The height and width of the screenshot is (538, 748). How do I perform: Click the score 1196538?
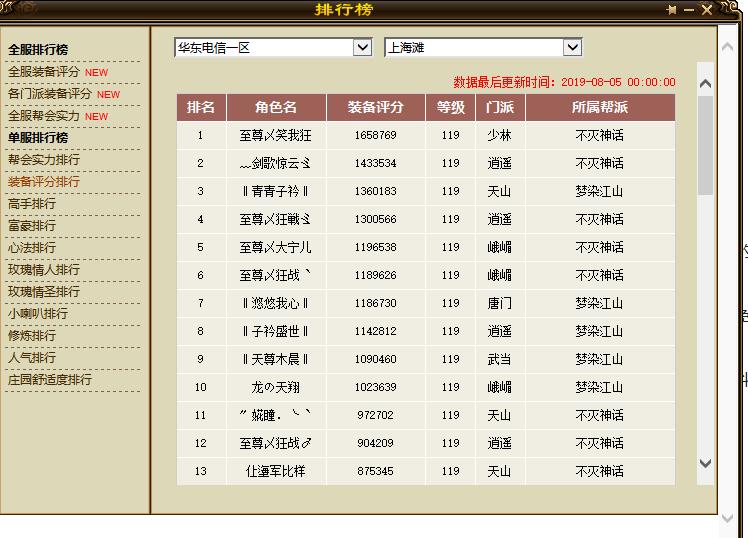coord(375,247)
